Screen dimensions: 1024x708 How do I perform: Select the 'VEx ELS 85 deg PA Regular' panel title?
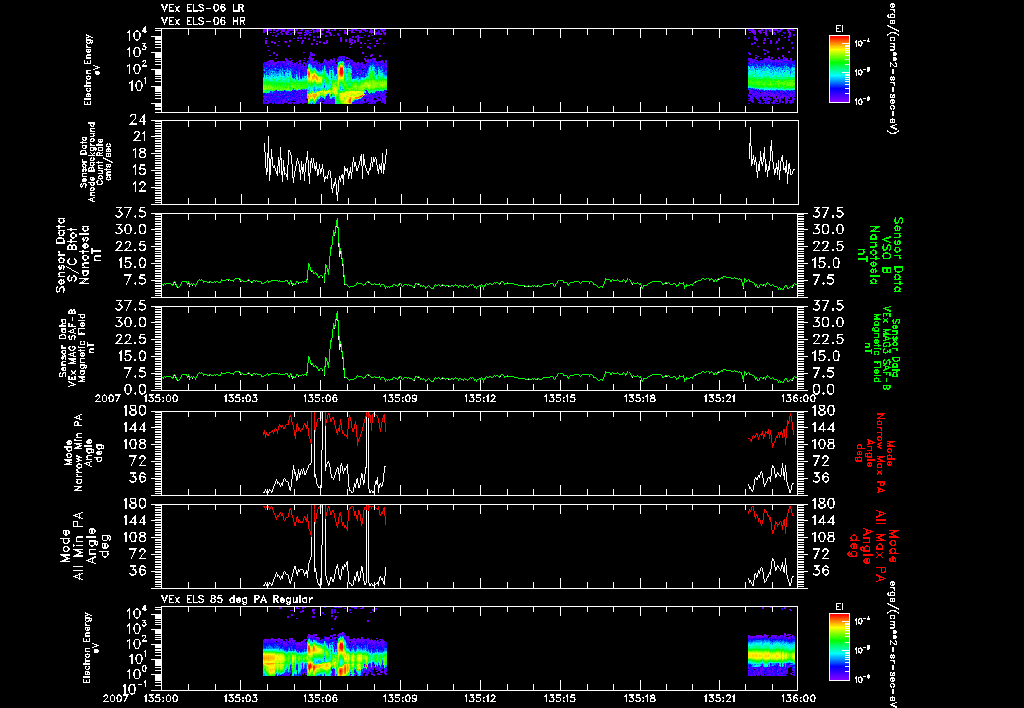(237, 600)
